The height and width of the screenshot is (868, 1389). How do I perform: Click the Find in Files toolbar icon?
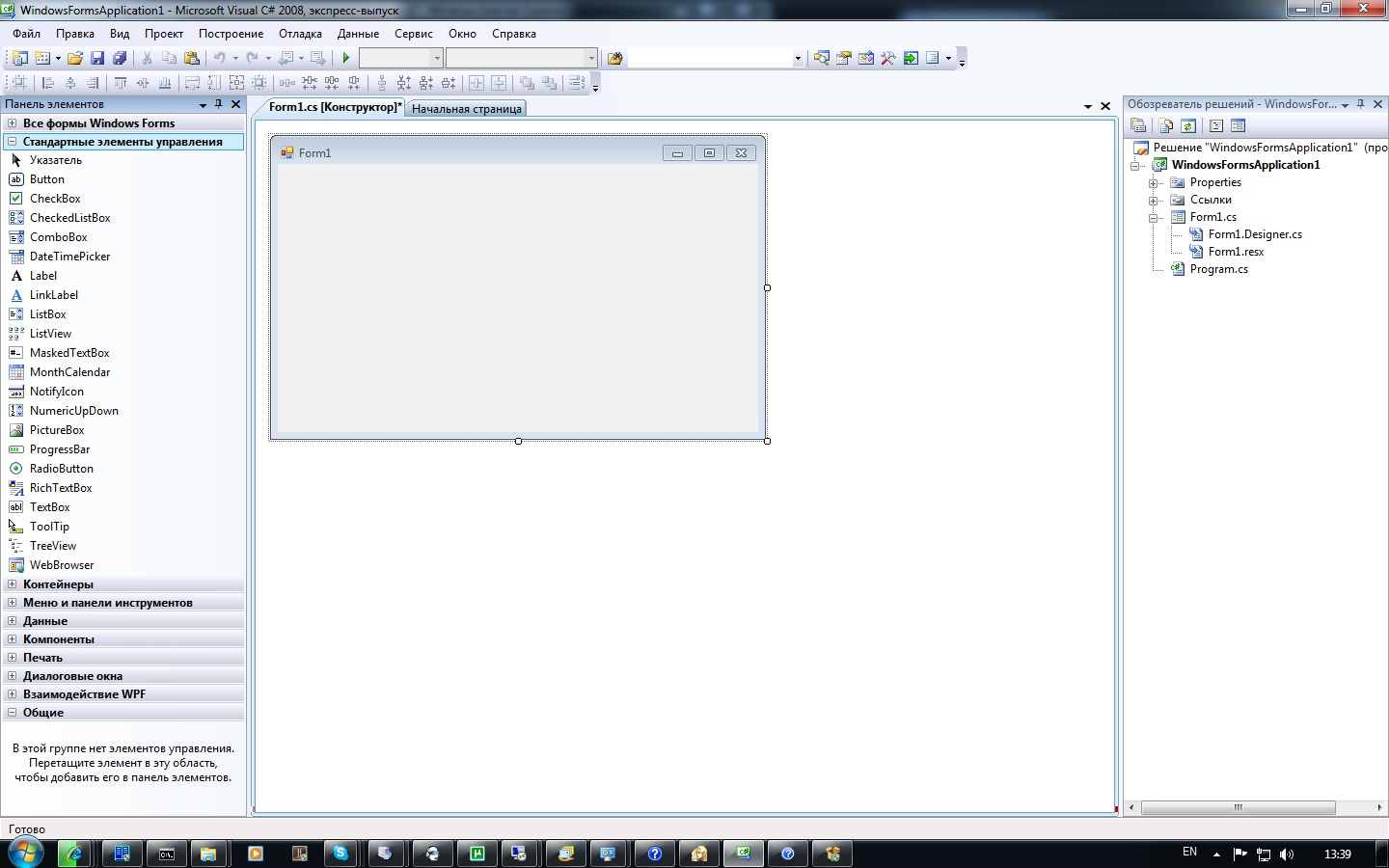(614, 58)
